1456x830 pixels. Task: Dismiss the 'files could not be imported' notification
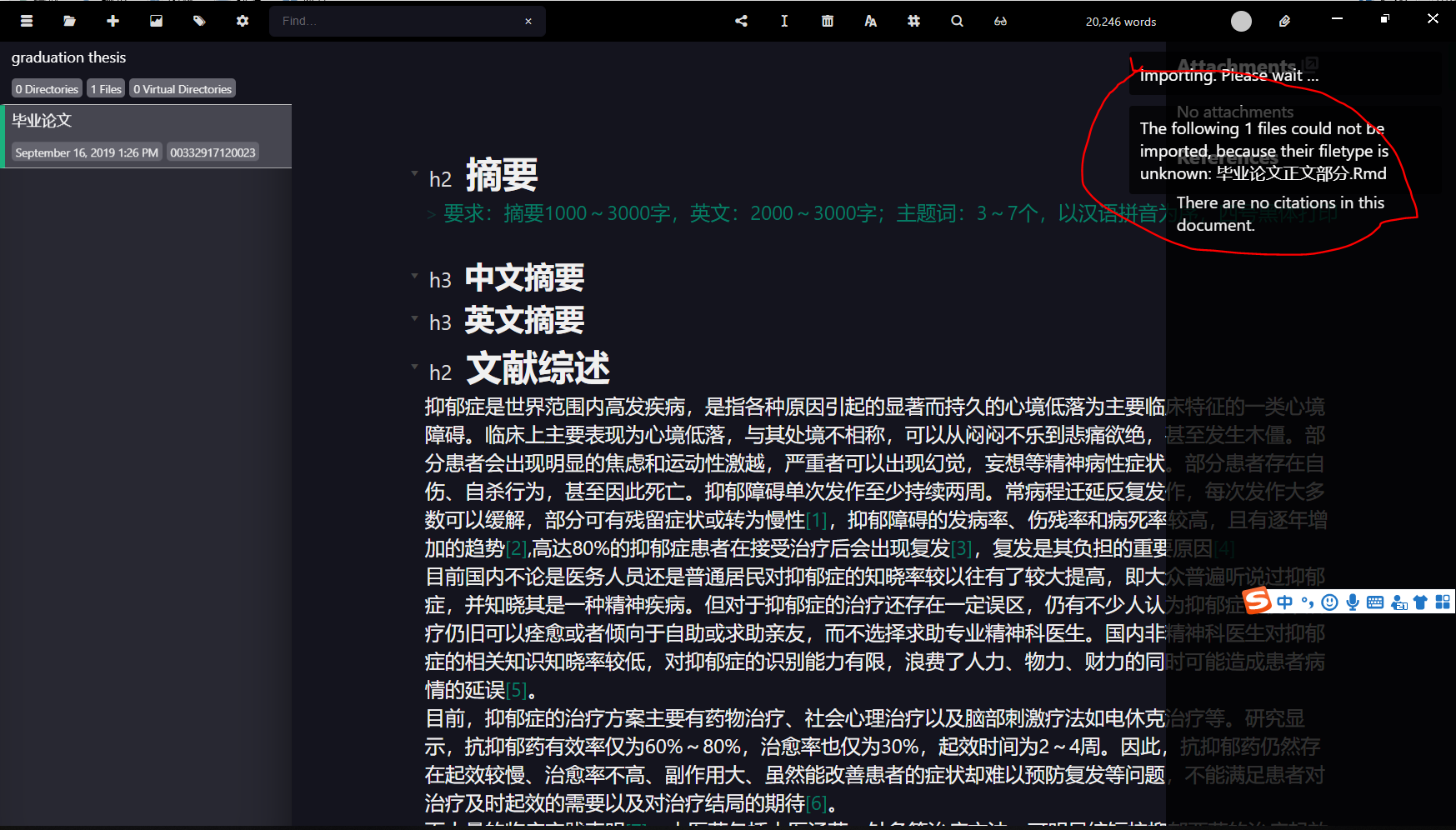[1285, 151]
